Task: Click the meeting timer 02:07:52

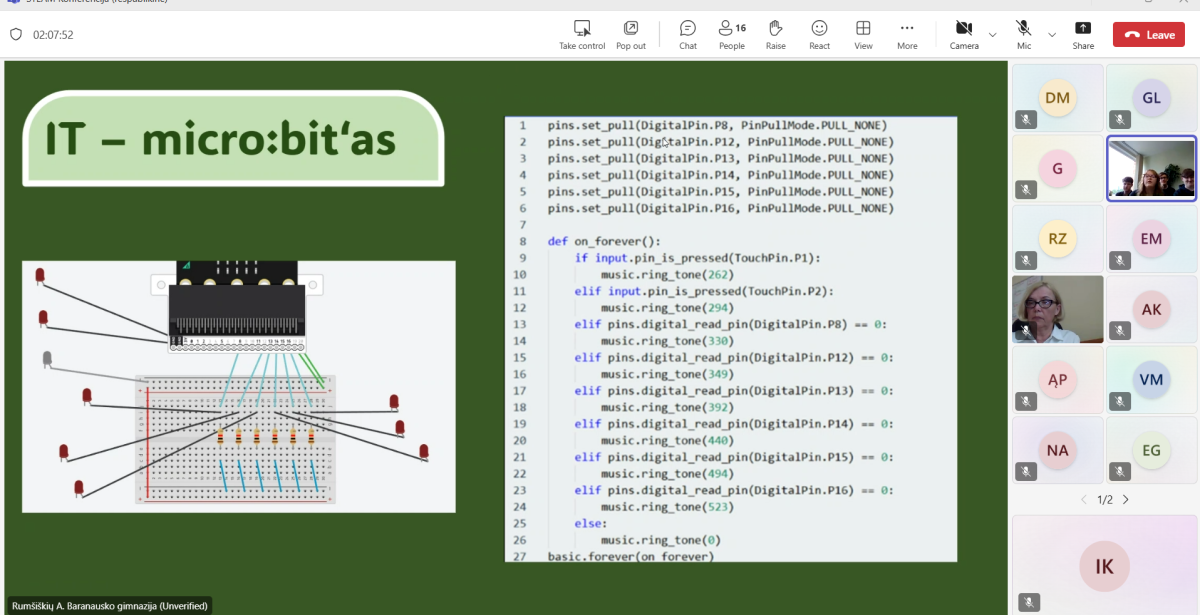Action: [x=53, y=35]
